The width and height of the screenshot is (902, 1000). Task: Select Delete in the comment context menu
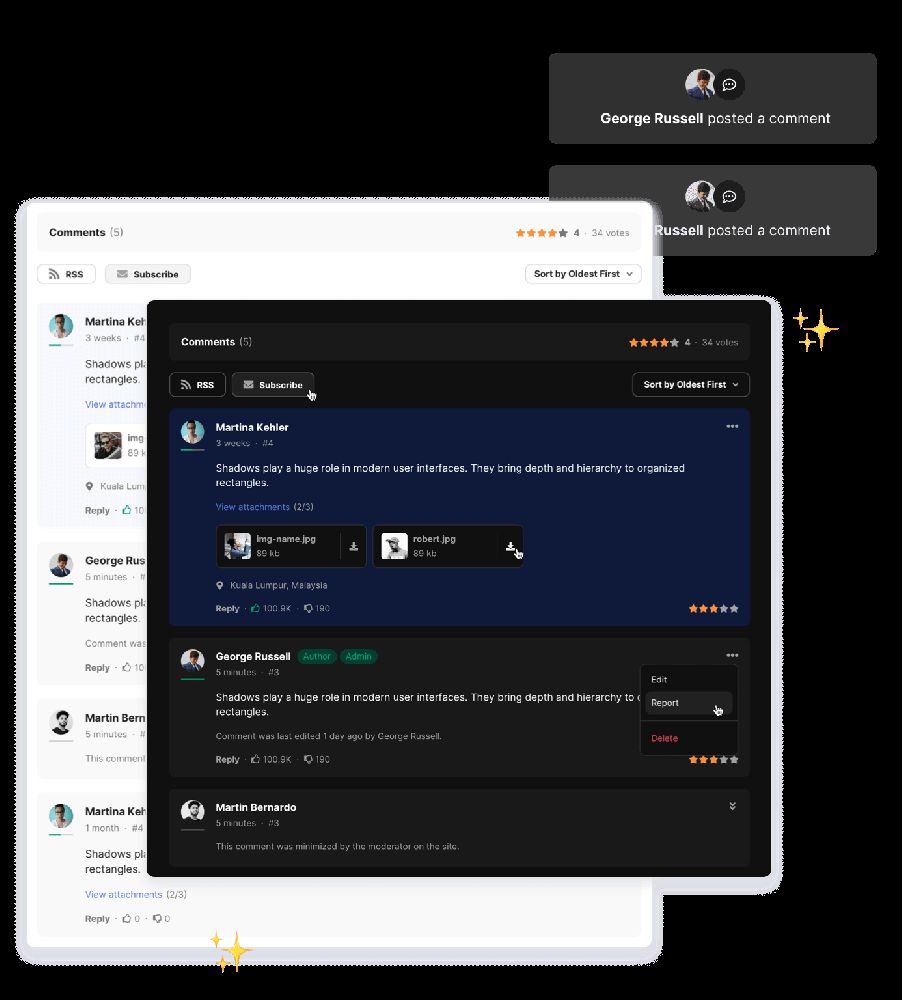[665, 738]
